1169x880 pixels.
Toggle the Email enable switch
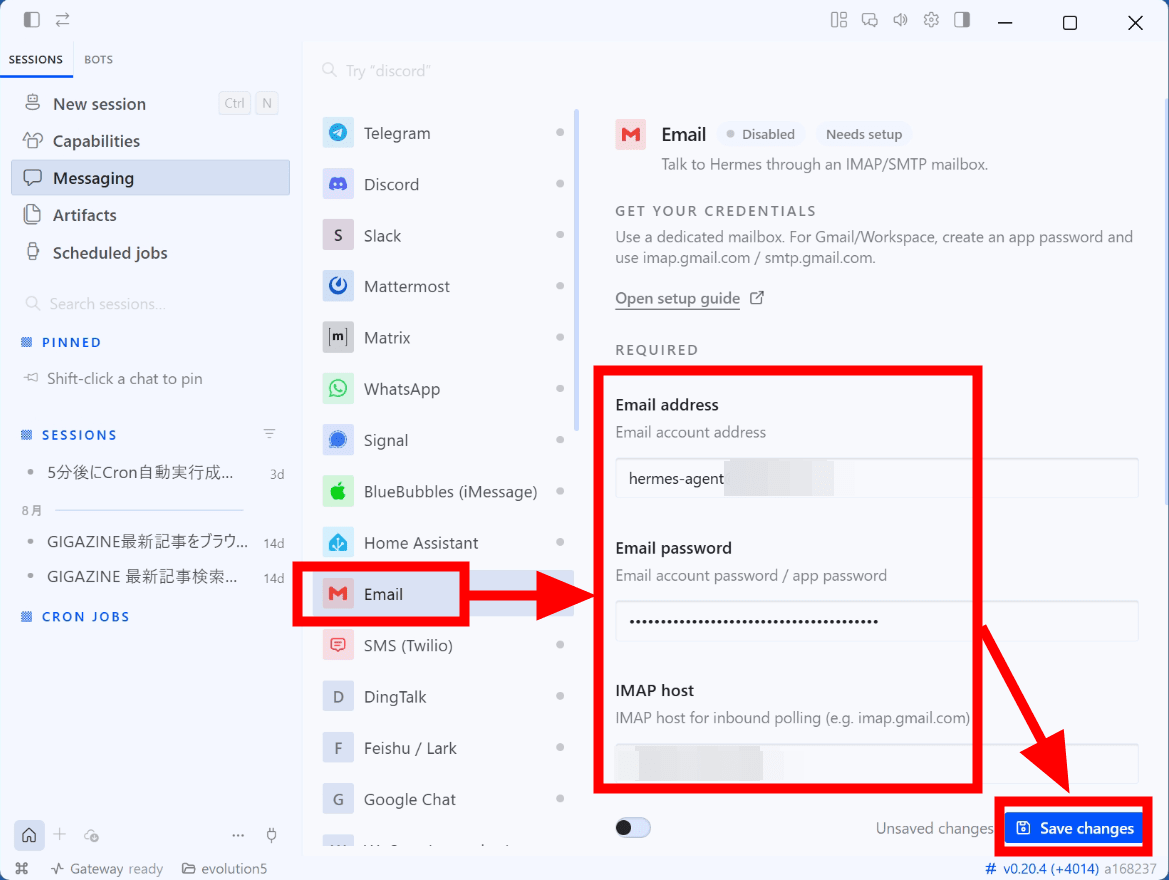pyautogui.click(x=633, y=828)
